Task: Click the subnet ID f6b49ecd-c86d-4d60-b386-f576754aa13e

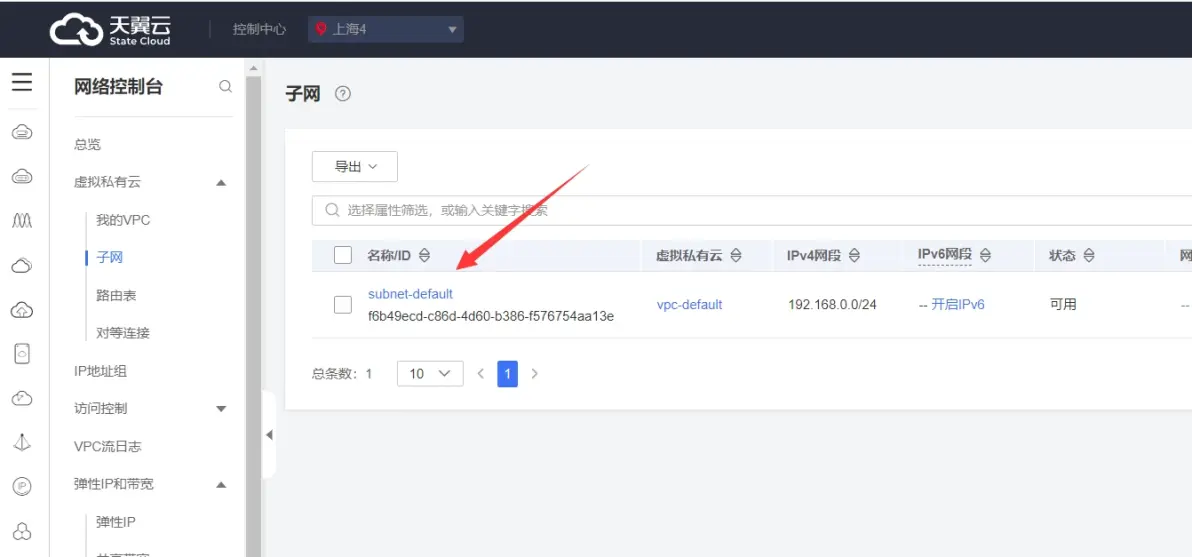Action: 491,315
